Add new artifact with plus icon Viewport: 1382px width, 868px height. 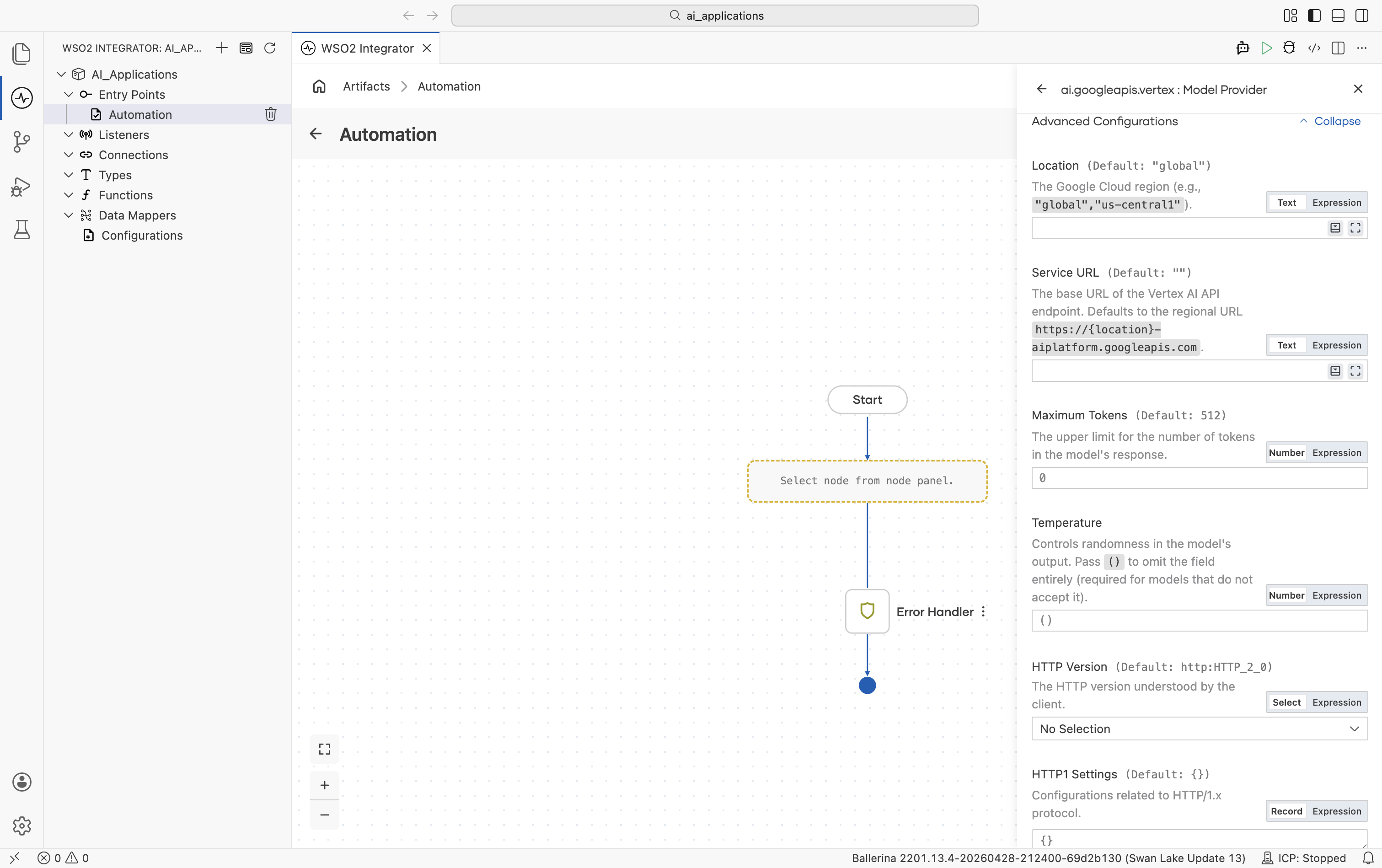pyautogui.click(x=221, y=48)
